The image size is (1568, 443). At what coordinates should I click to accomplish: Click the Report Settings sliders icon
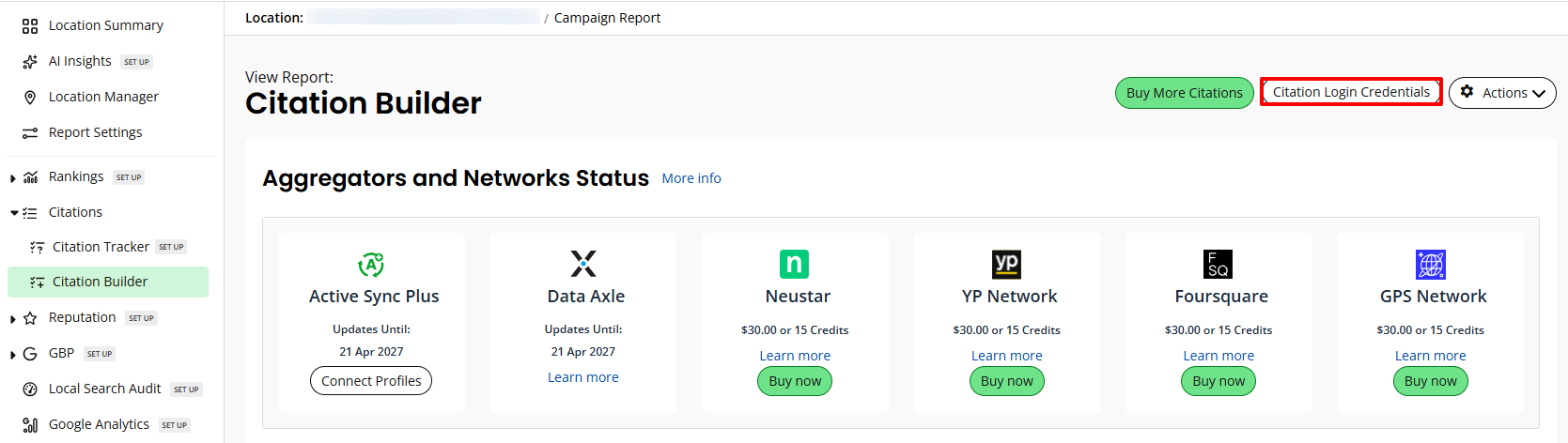[30, 133]
